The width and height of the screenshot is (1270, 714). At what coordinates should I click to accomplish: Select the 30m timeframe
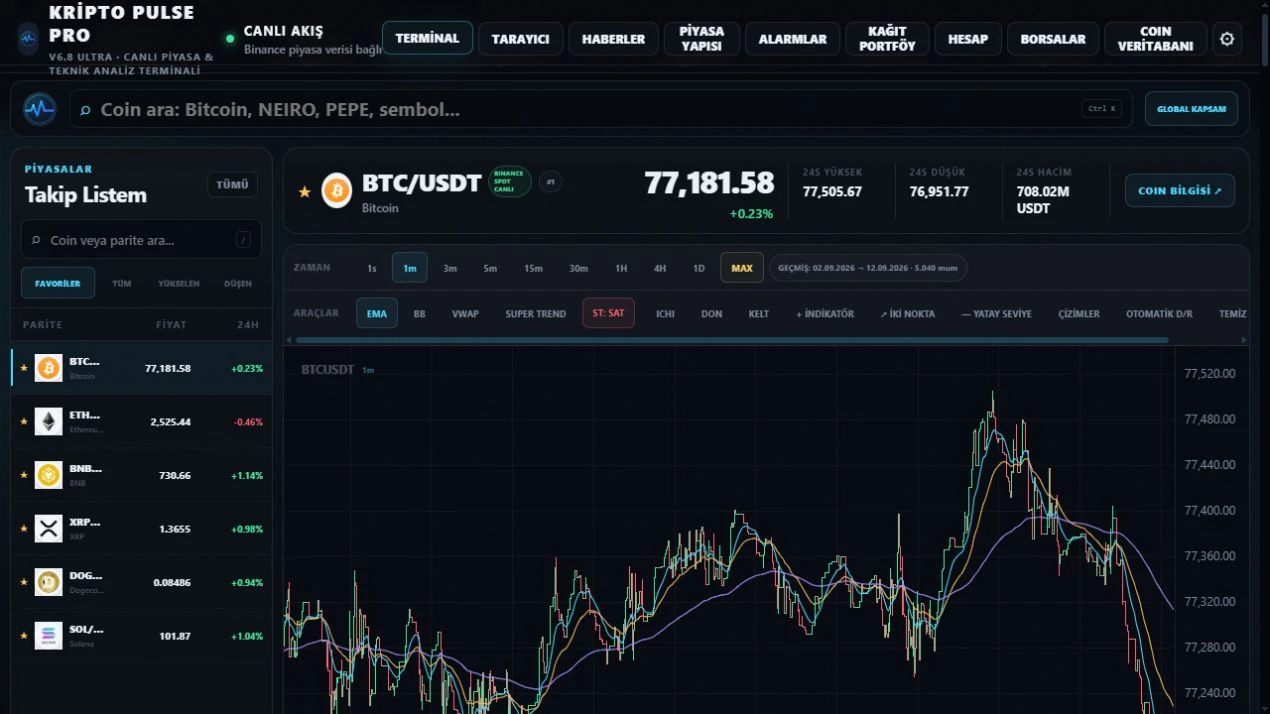pyautogui.click(x=579, y=268)
